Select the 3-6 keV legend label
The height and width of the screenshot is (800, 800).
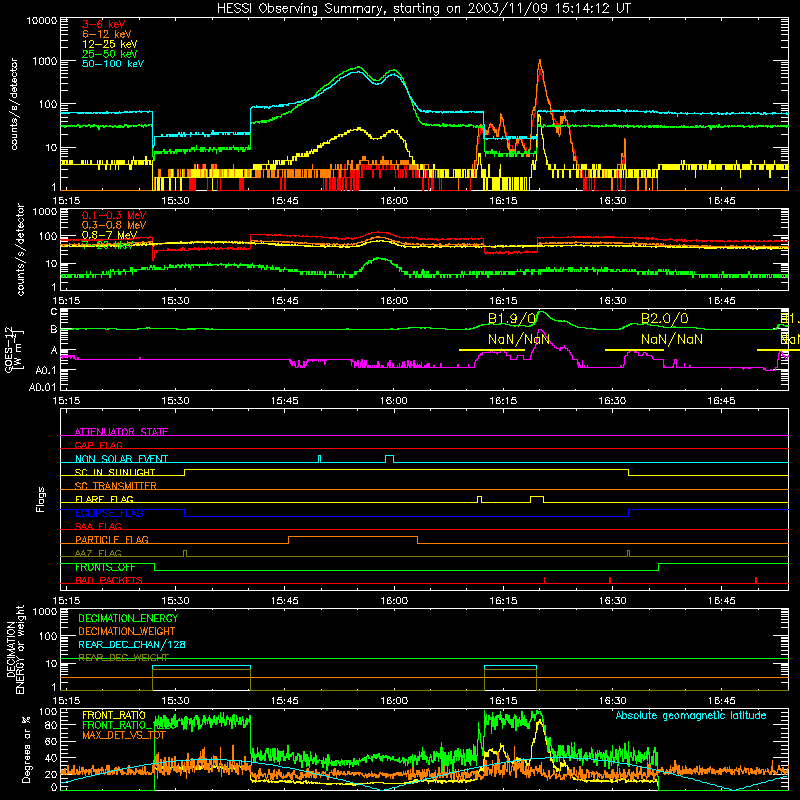(104, 24)
